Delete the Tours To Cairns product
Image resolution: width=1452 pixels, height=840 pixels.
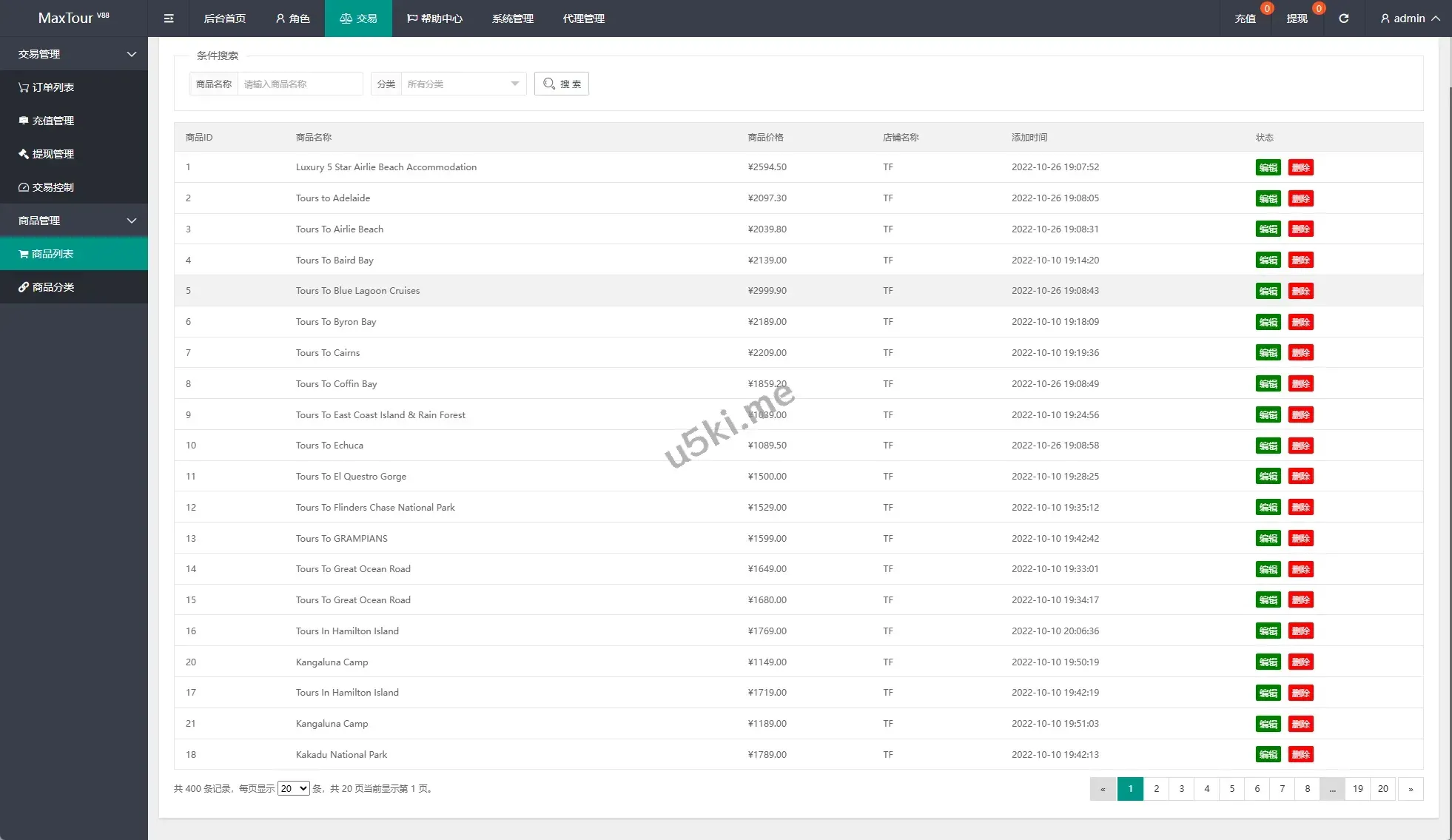pos(1300,353)
